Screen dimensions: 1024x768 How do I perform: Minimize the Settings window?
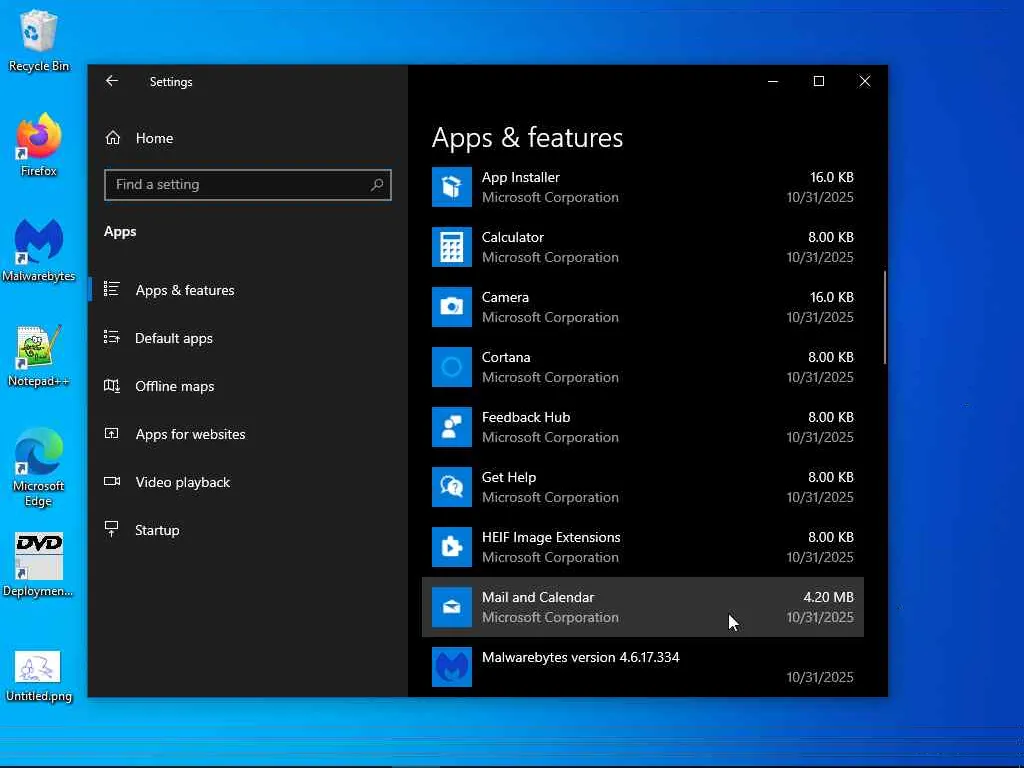pyautogui.click(x=773, y=81)
